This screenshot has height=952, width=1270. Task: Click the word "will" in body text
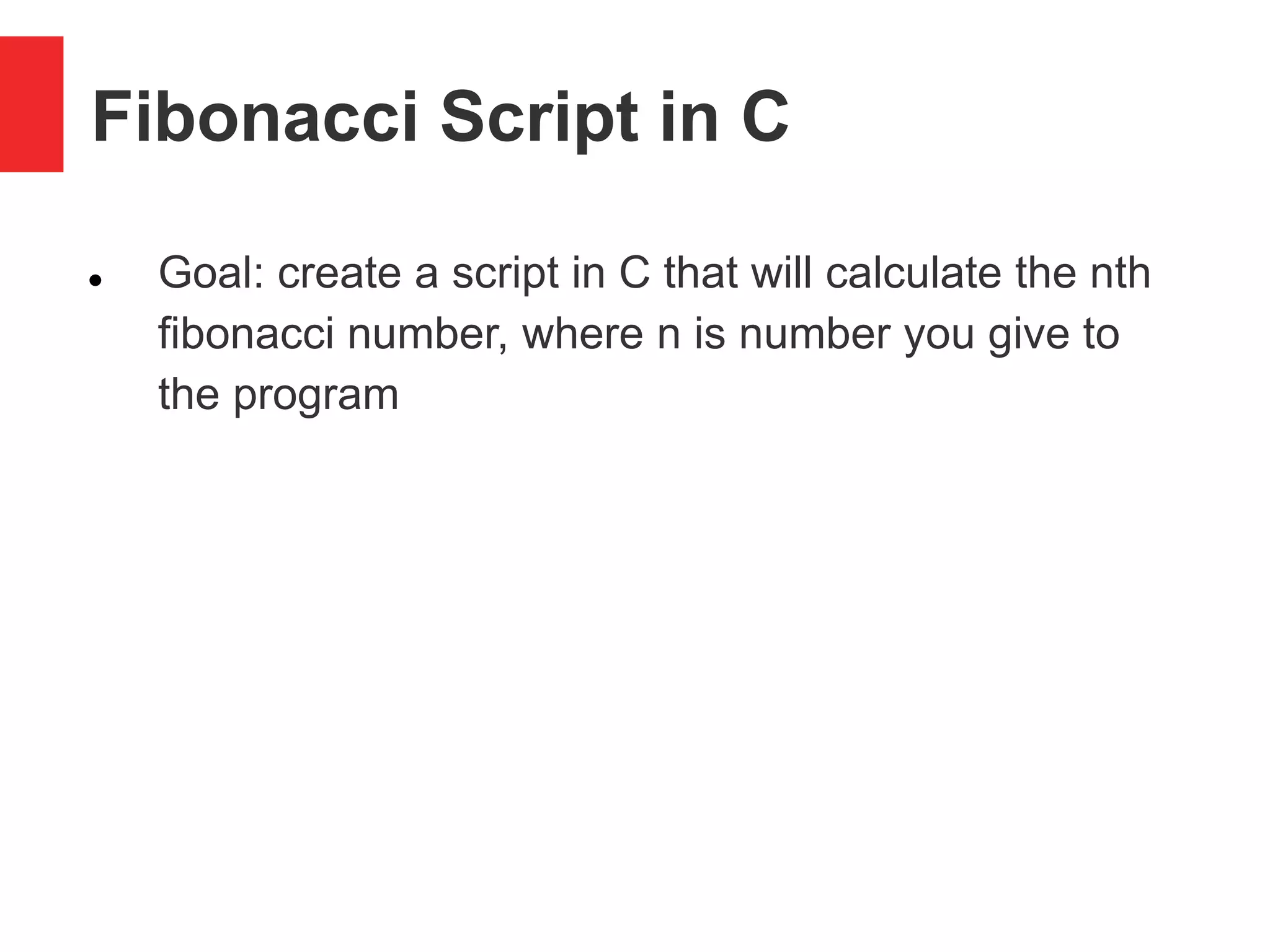781,273
